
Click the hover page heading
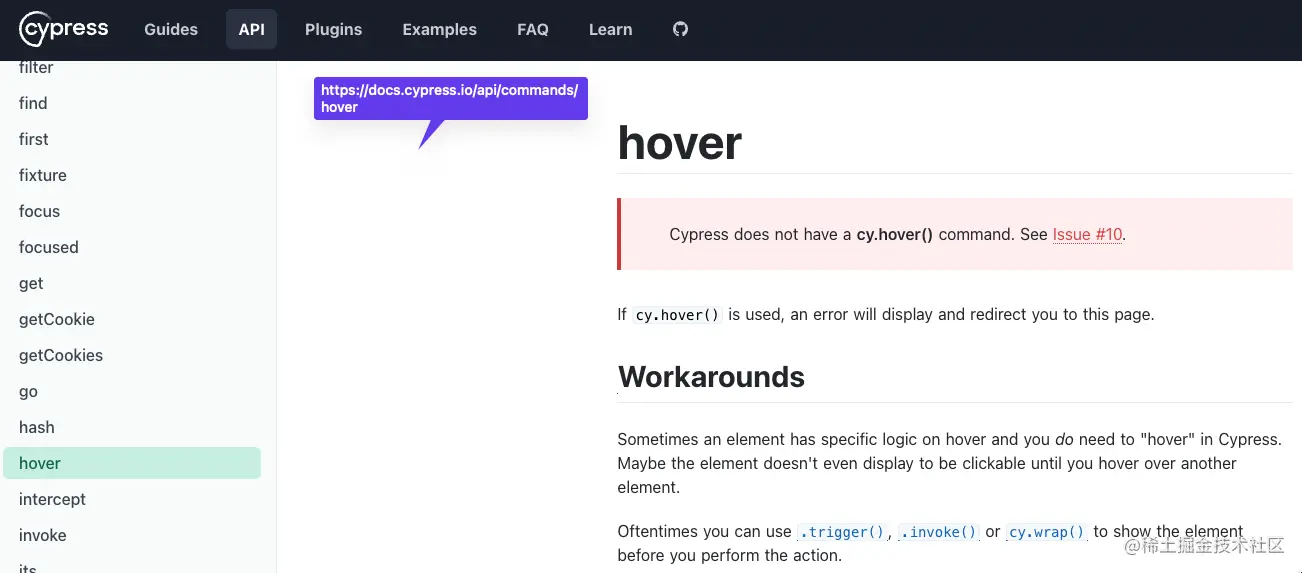(680, 142)
